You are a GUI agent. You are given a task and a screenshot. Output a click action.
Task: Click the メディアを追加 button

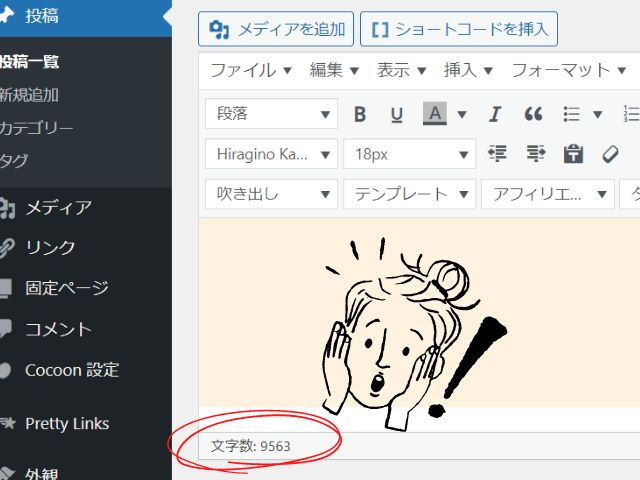click(x=276, y=29)
